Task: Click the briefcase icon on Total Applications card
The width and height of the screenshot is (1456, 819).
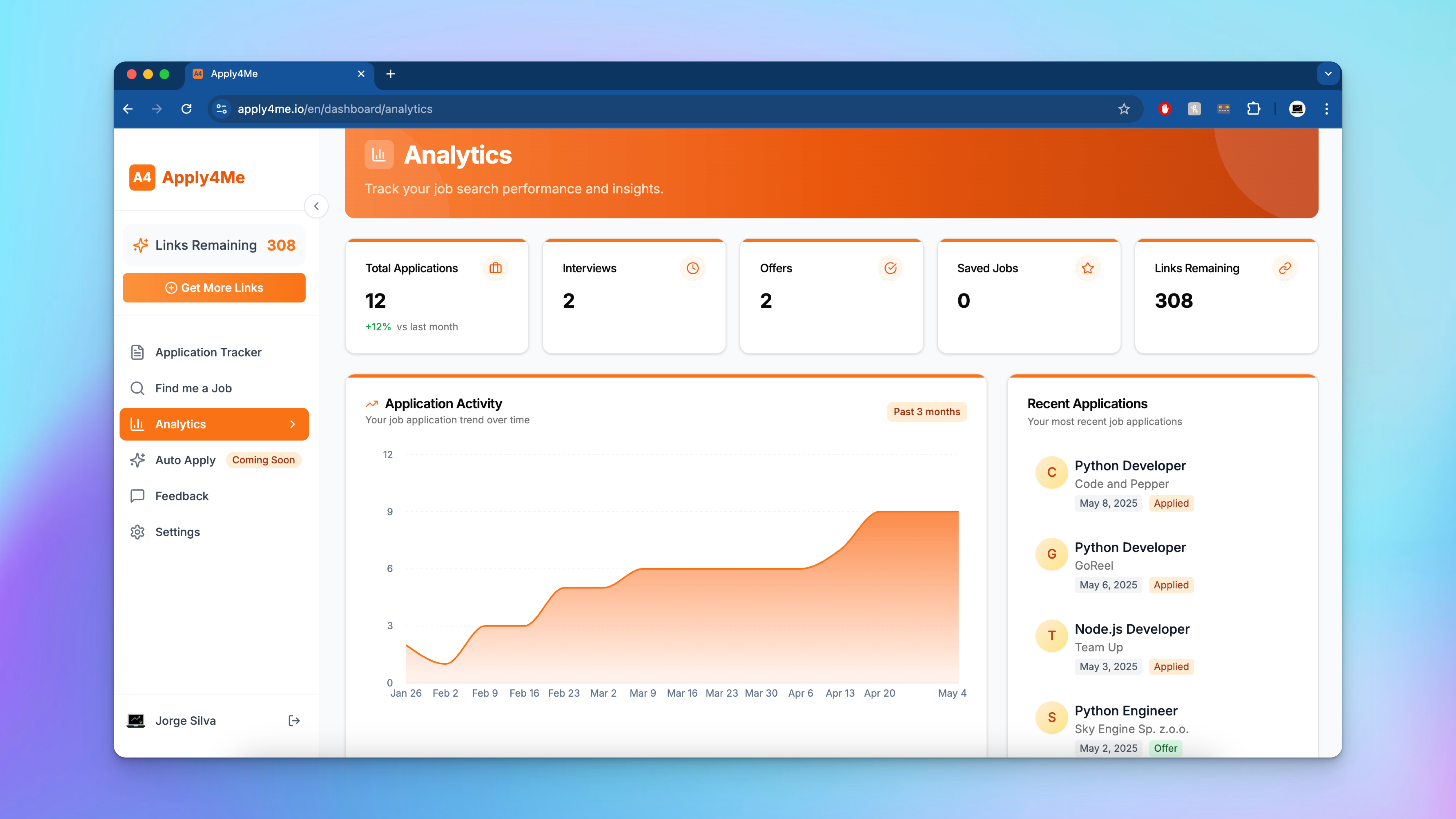Action: 495,268
